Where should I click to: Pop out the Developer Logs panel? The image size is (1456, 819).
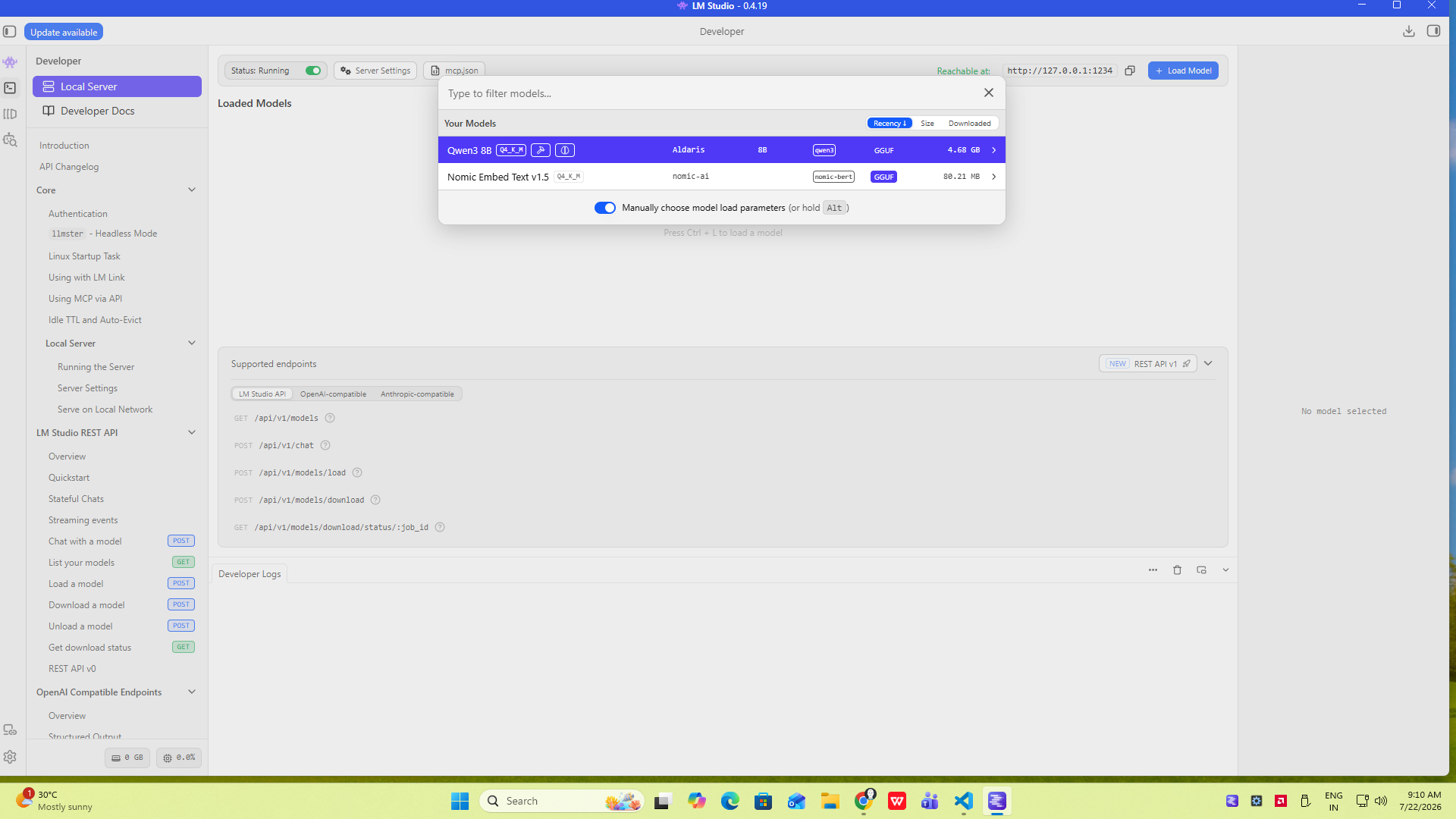1201,570
